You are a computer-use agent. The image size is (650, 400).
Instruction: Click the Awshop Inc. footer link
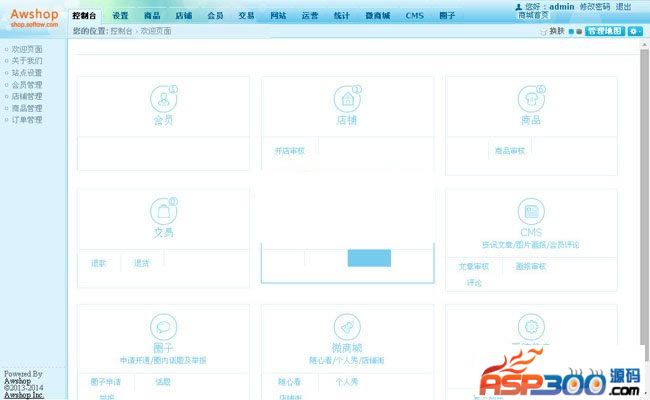[24, 395]
